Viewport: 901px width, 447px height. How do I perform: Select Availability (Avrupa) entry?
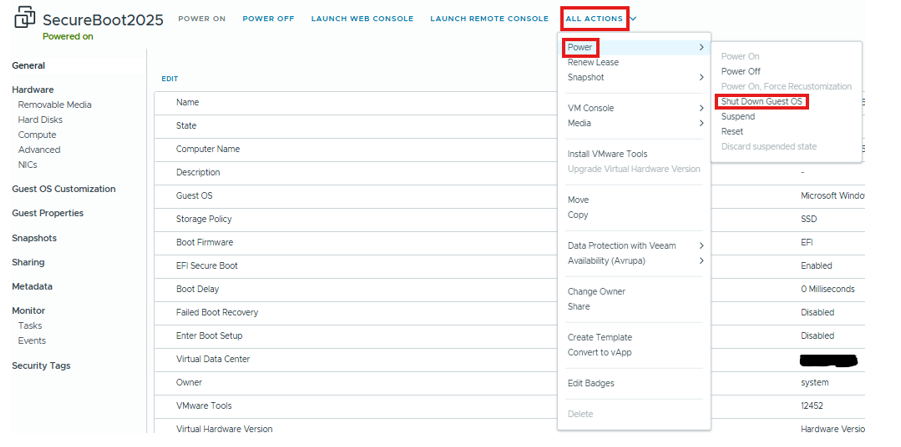(x=606, y=261)
